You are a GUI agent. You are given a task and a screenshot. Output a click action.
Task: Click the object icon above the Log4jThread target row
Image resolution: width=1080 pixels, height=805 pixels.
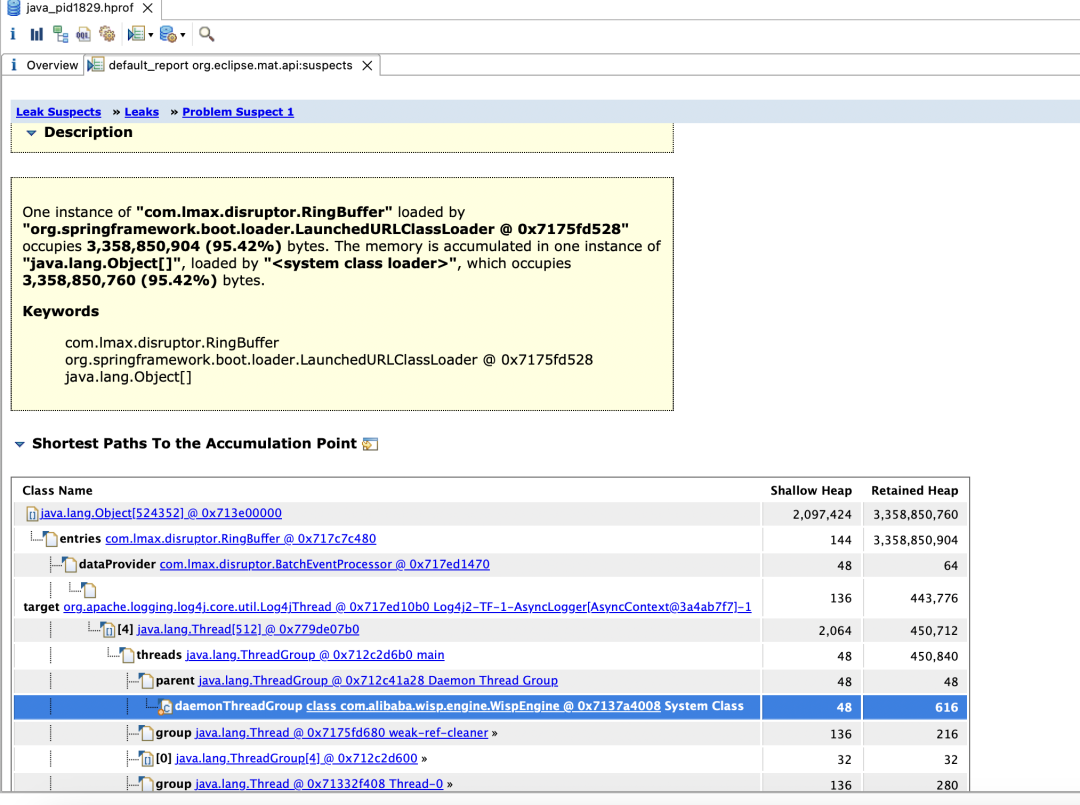click(x=89, y=589)
